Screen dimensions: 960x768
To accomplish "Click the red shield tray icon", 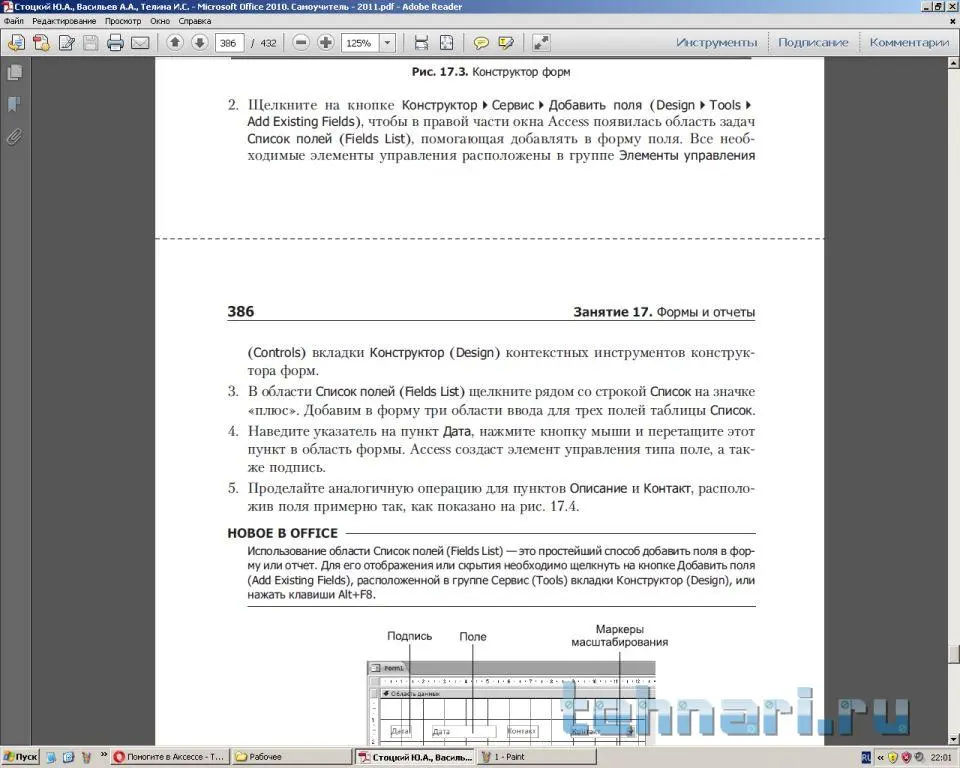I will click(x=906, y=758).
